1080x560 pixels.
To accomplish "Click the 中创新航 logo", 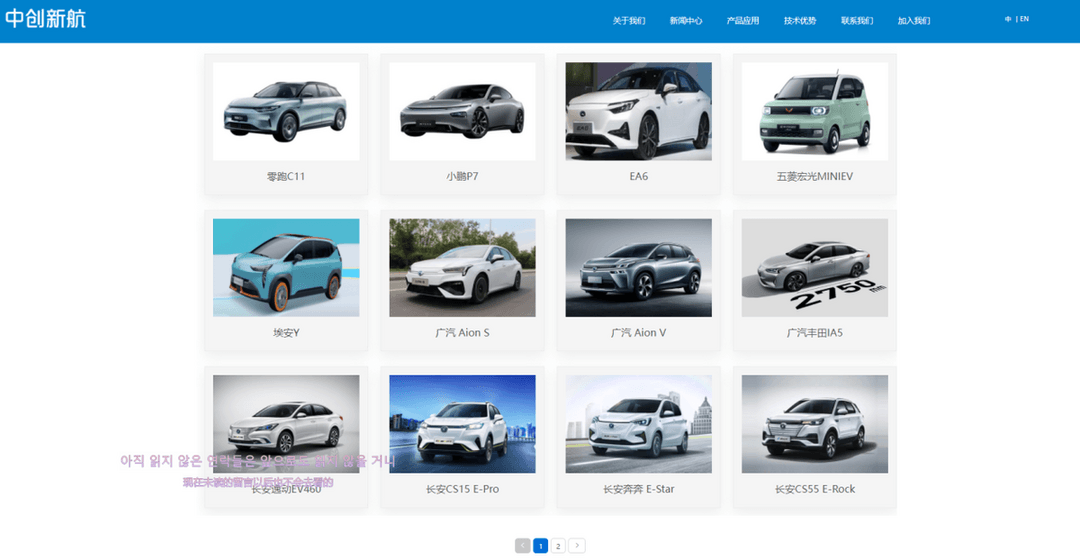I will click(x=45, y=19).
